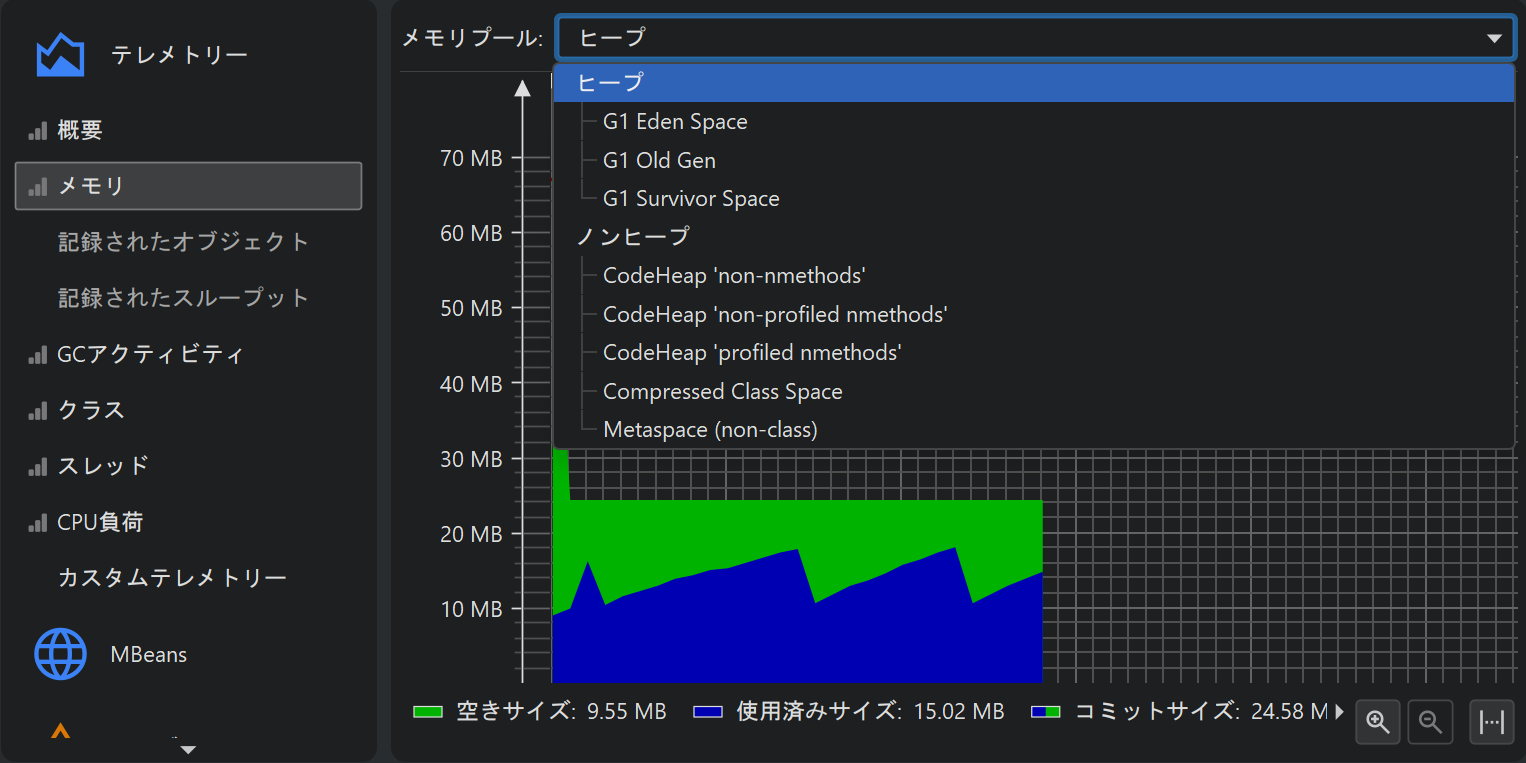Click the blue 使用済みサイズ legend swatch
The width and height of the screenshot is (1526, 763).
[x=708, y=712]
